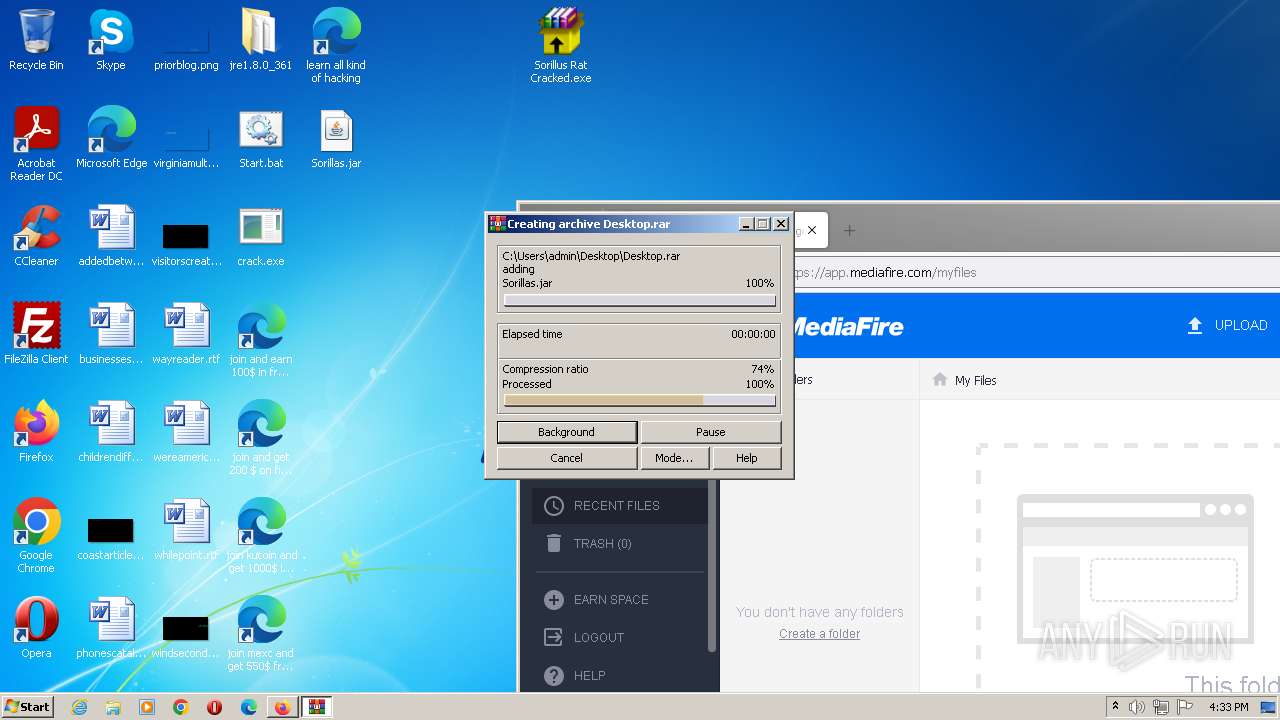Open the Firefox desktop shortcut
The height and width of the screenshot is (720, 1280).
tap(36, 432)
